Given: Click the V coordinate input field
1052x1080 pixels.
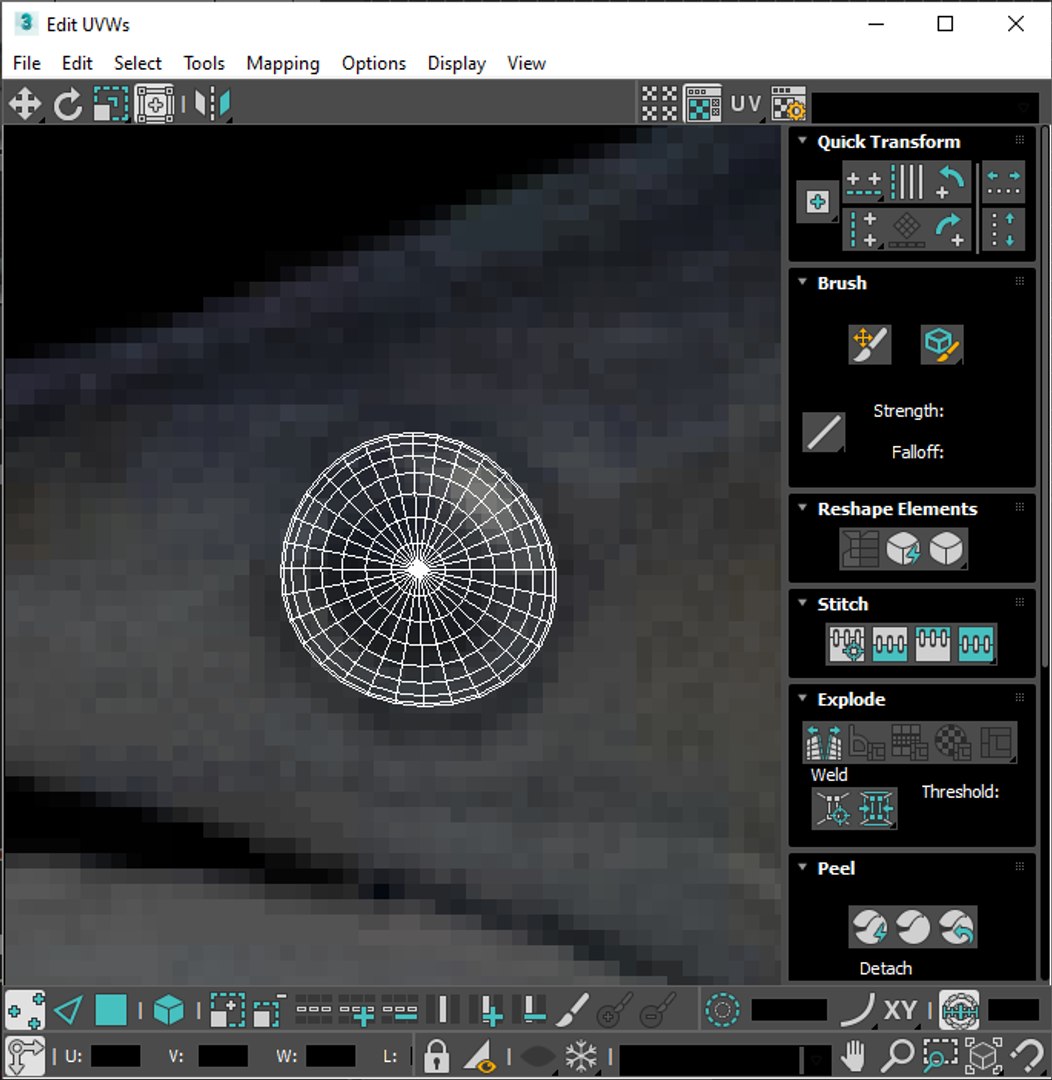Looking at the screenshot, I should point(223,1056).
